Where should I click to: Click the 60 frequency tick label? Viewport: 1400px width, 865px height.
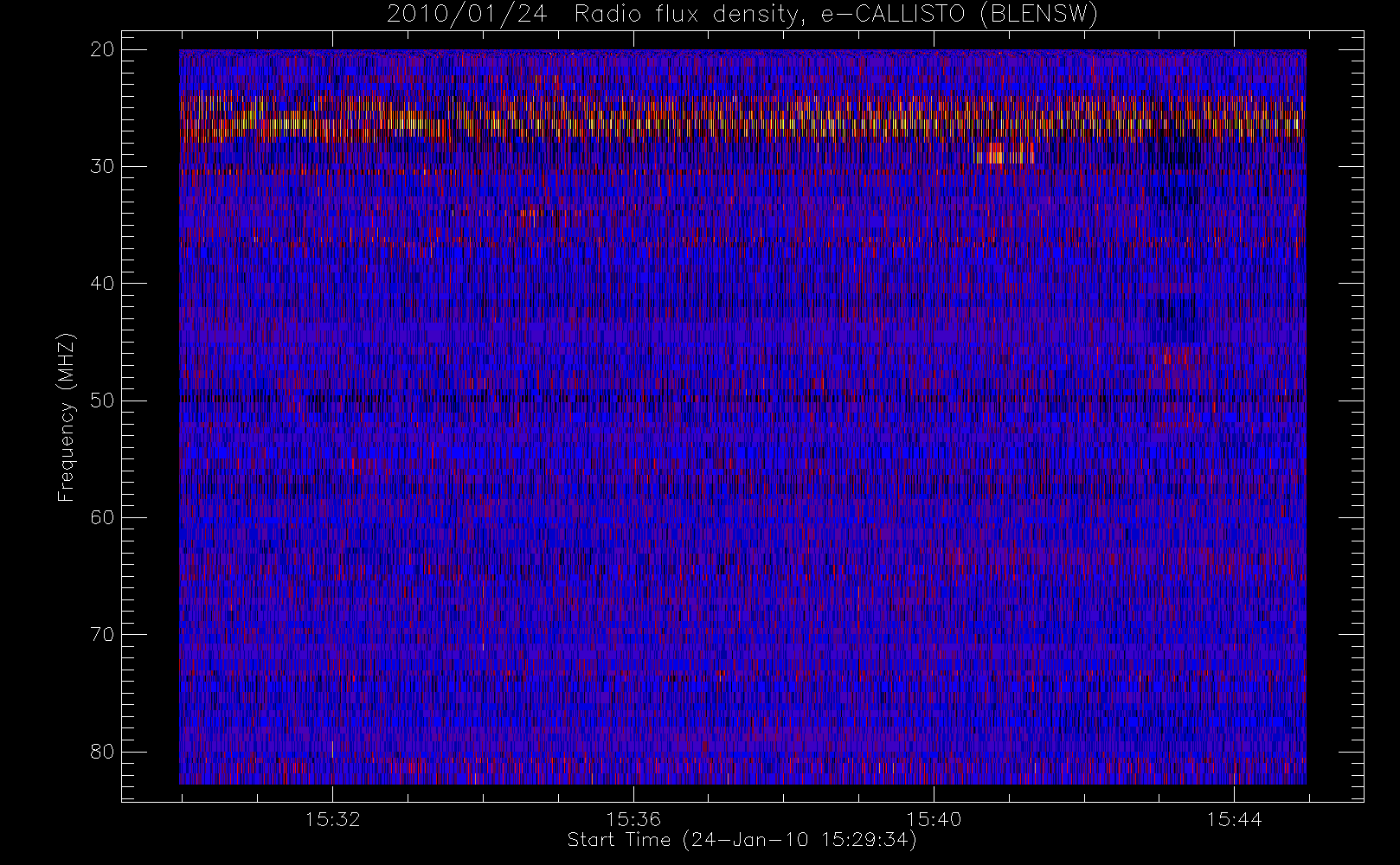102,517
